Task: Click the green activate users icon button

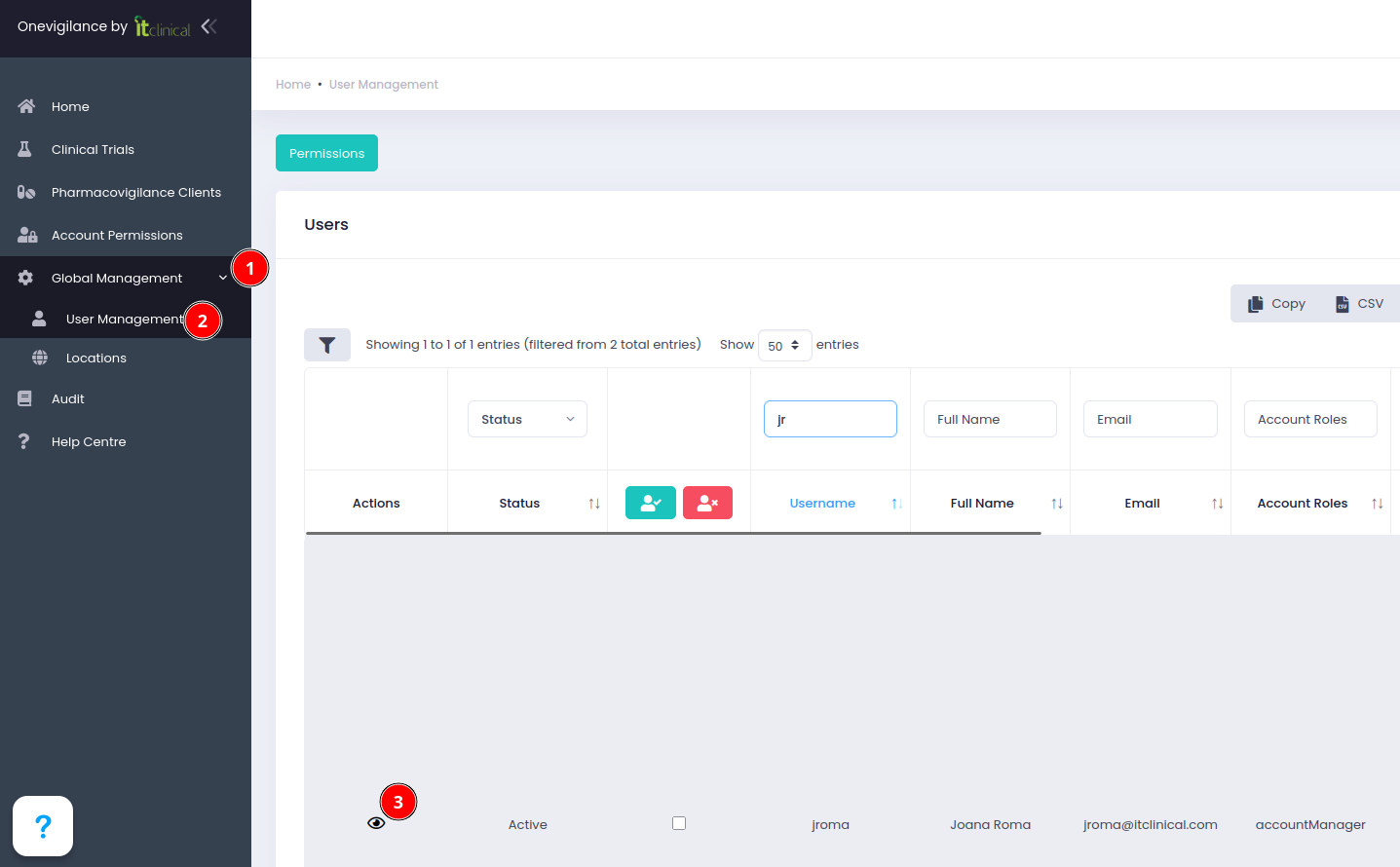Action: [651, 503]
